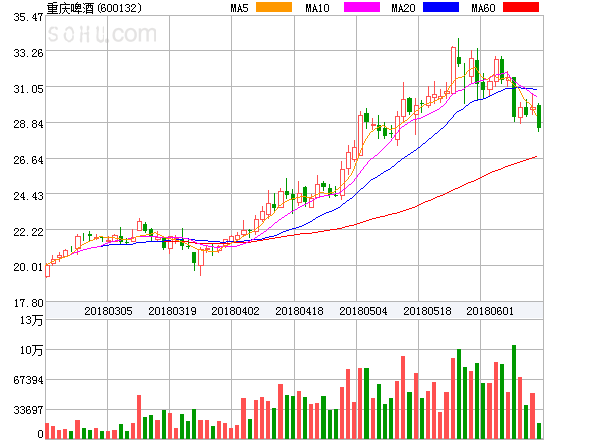Click the MA5 legend label
Image resolution: width=600 pixels, height=440 pixels.
pyautogui.click(x=239, y=8)
